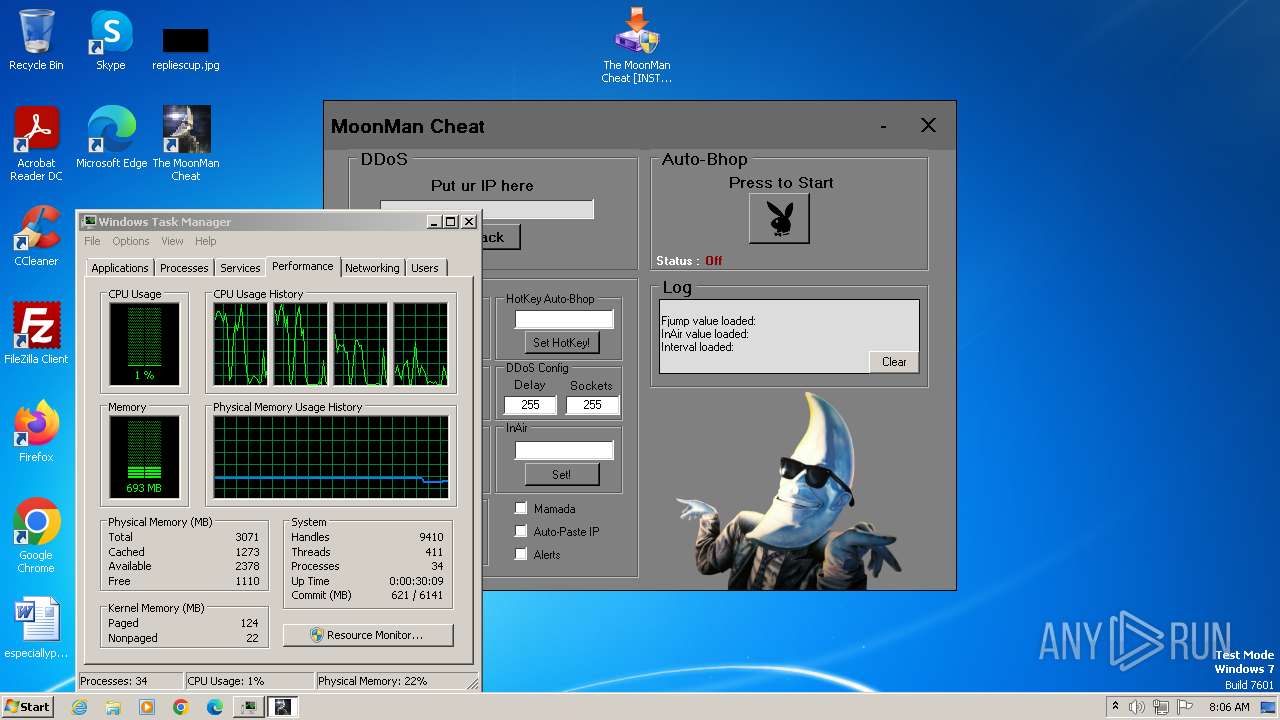
Task: Click the 'Fjump value loaded:' log line
Action: tap(708, 321)
